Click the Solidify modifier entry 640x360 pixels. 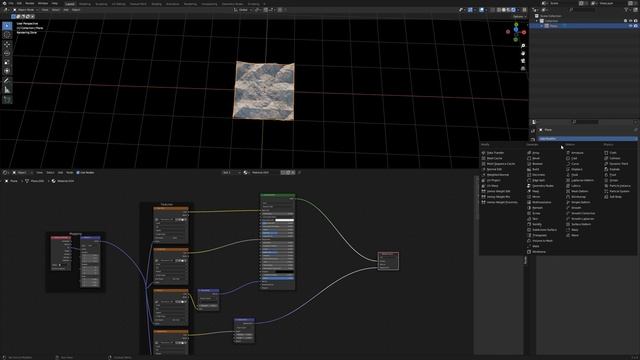pos(534,224)
